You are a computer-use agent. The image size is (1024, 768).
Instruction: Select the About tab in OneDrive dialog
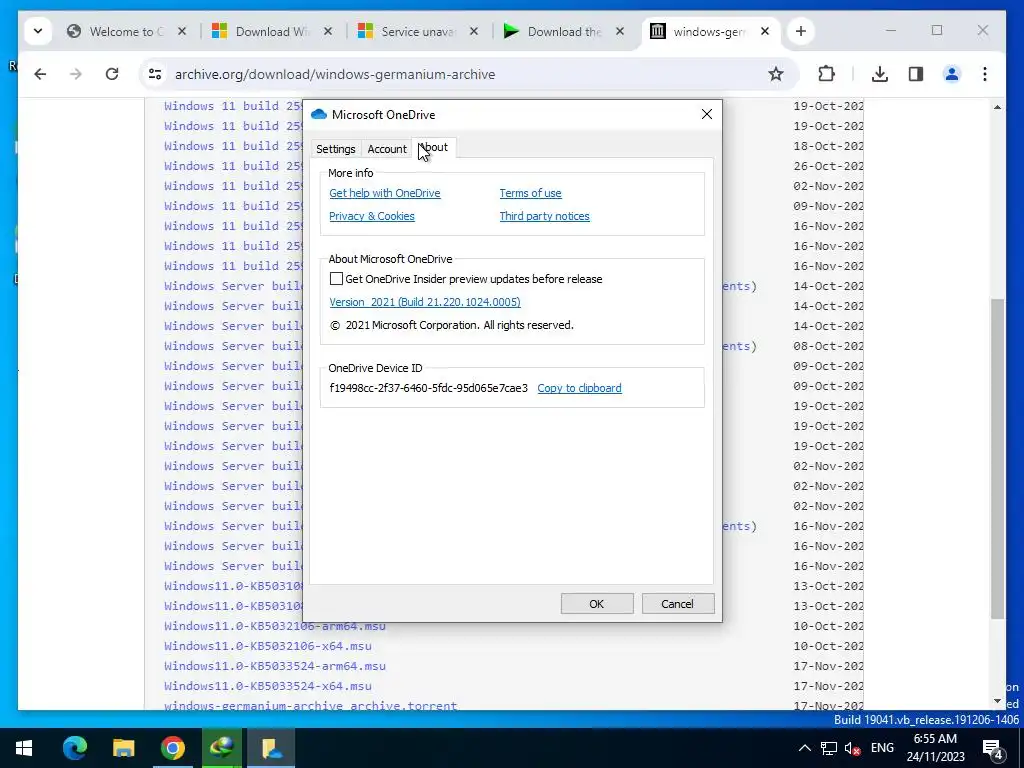pyautogui.click(x=434, y=148)
